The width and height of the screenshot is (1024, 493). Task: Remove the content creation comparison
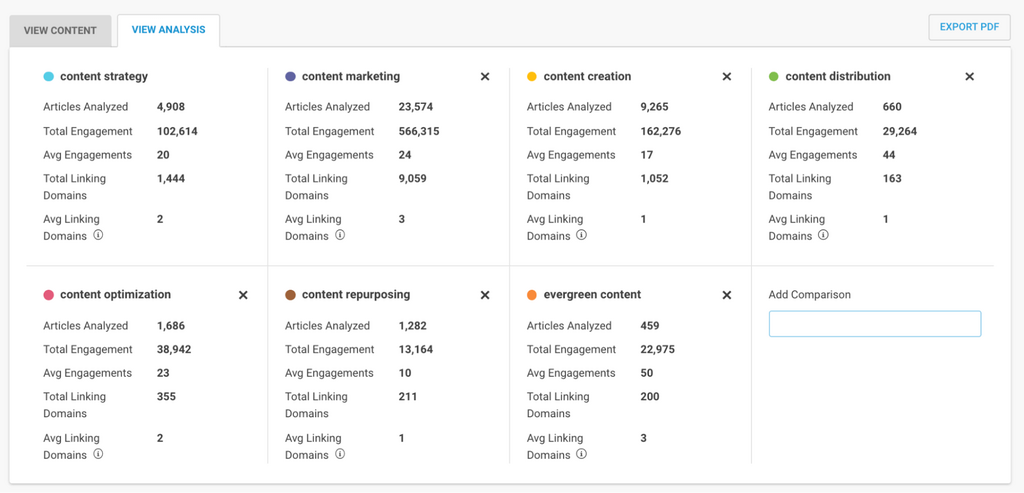pos(727,77)
